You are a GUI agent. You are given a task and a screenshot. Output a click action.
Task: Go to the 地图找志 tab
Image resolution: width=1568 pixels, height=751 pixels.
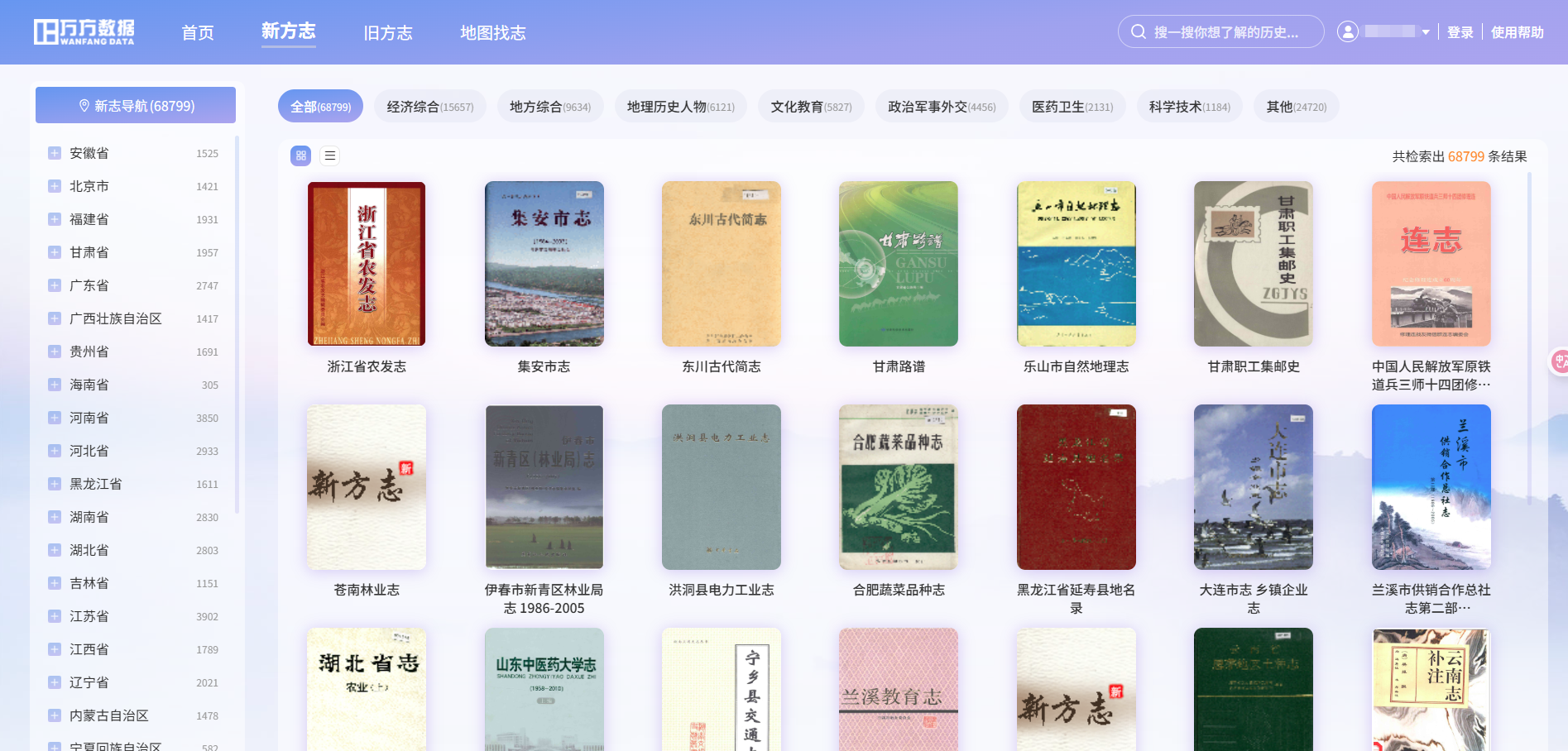[x=492, y=33]
